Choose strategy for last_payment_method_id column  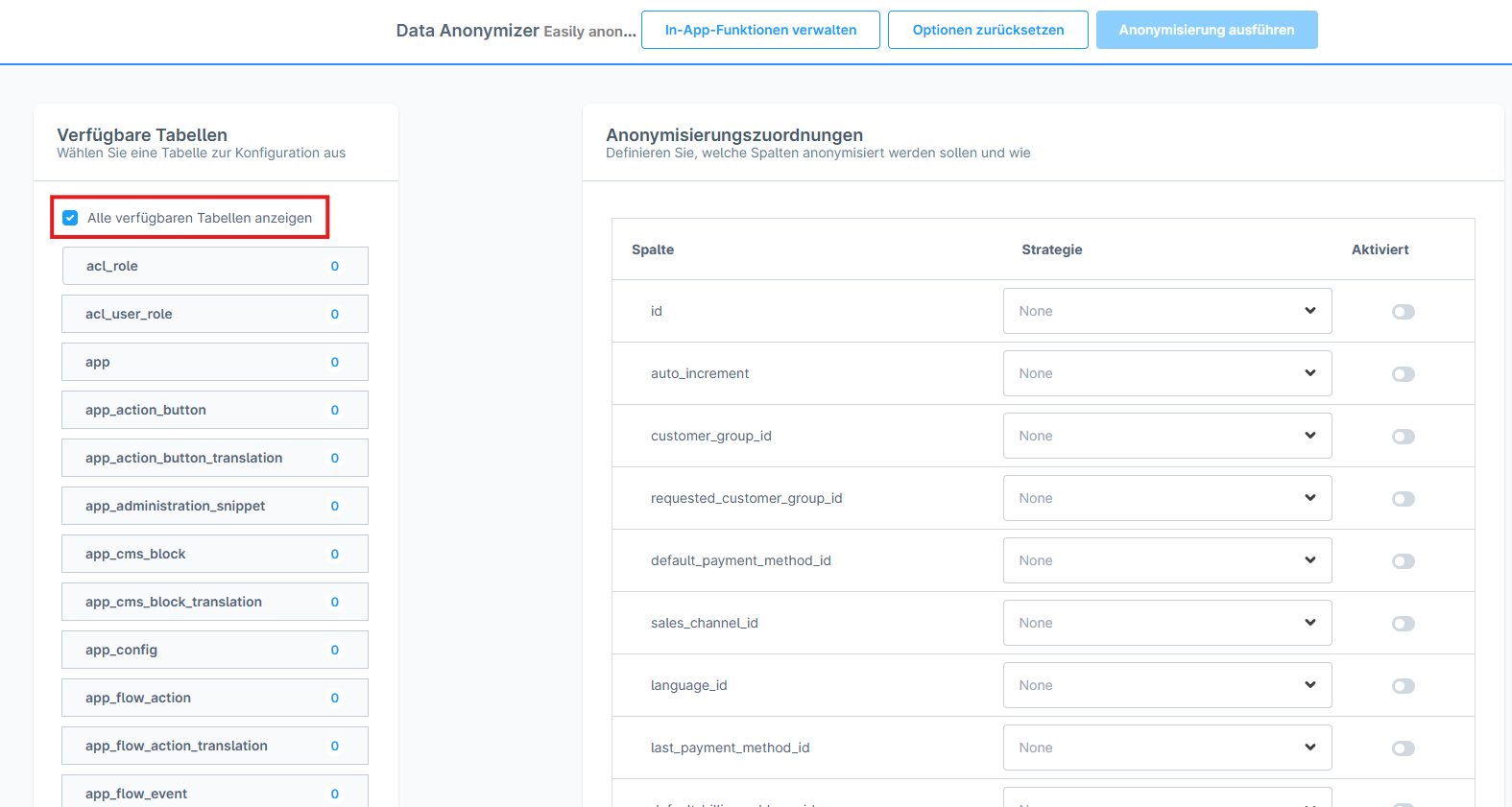point(1166,748)
